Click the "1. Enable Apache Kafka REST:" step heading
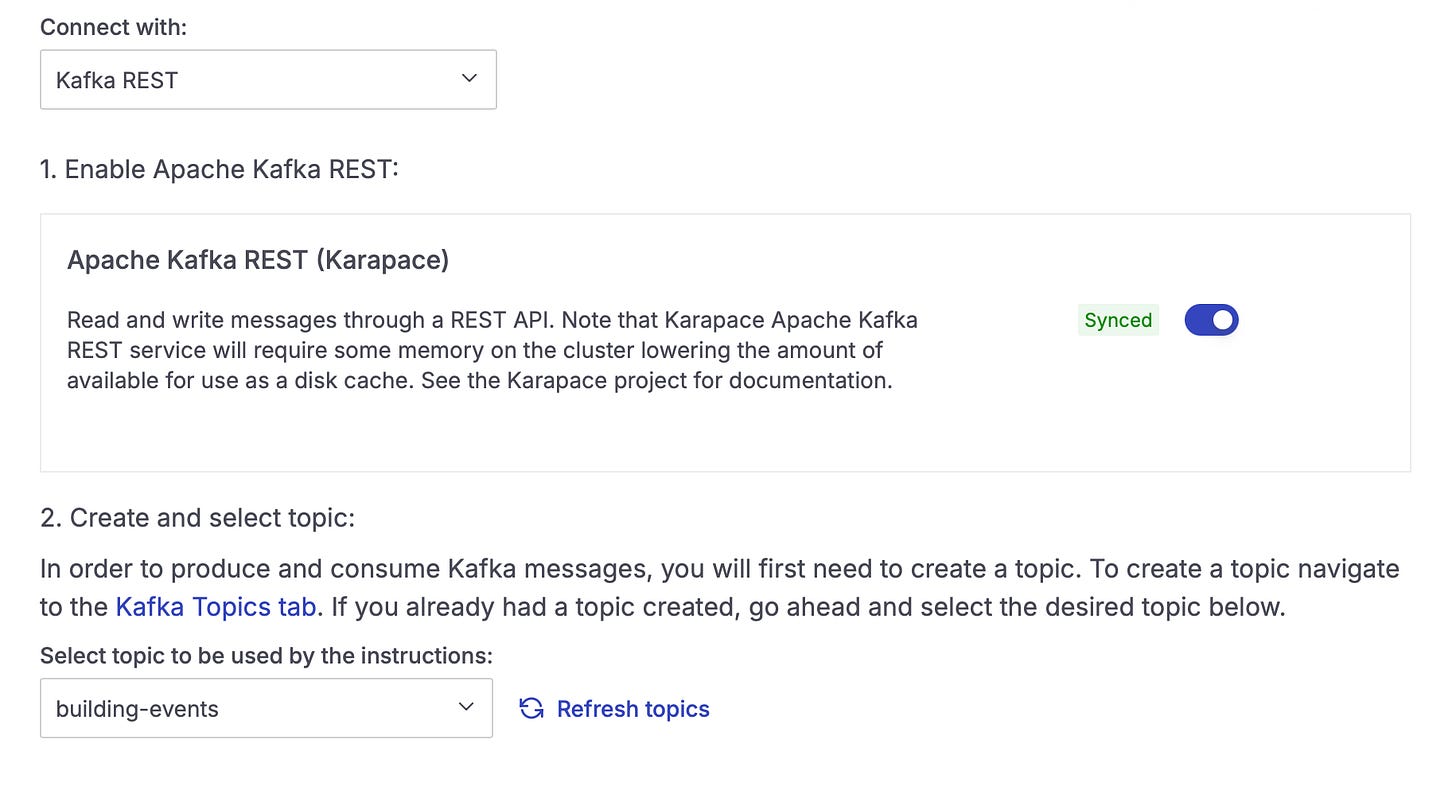The width and height of the screenshot is (1456, 786). pos(219,169)
